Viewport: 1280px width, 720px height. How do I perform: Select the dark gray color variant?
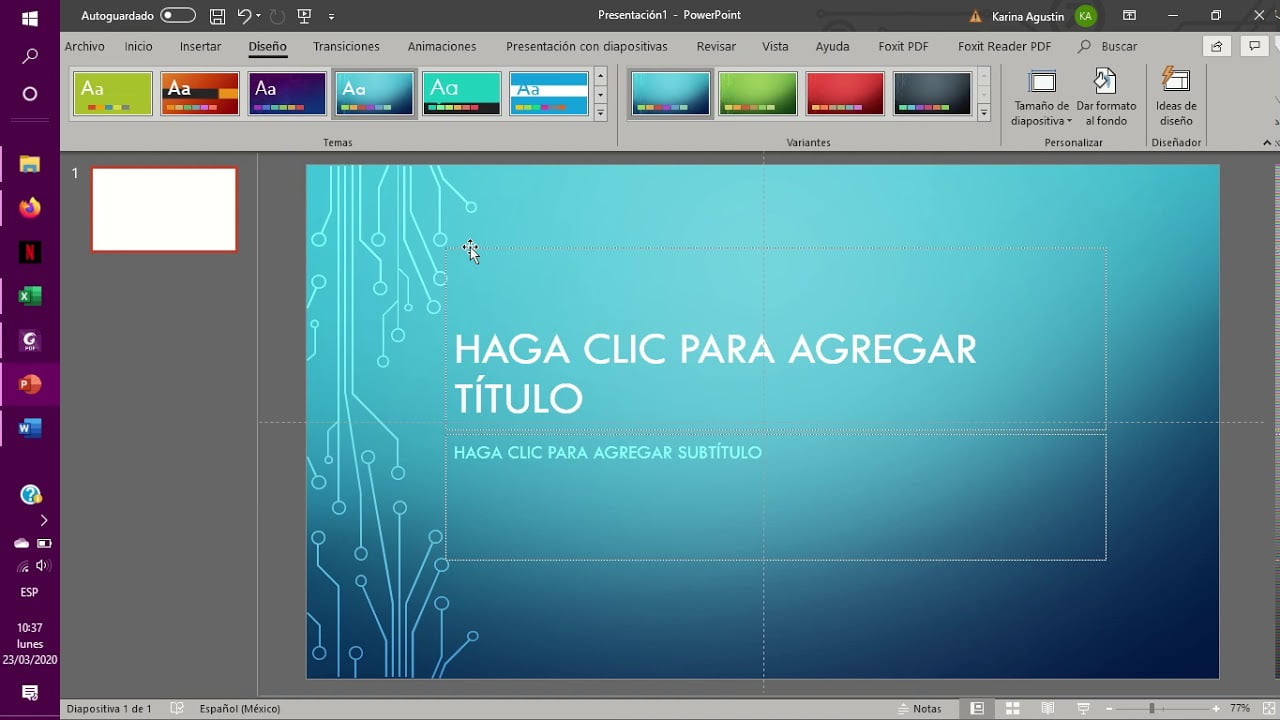pyautogui.click(x=932, y=94)
